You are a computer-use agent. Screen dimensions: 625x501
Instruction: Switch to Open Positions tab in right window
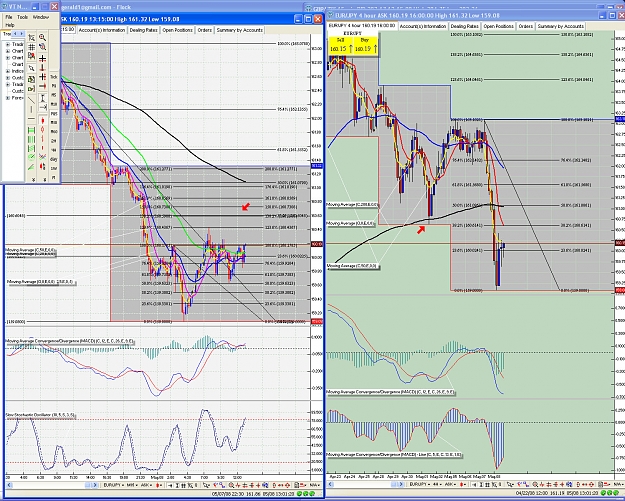(x=498, y=26)
